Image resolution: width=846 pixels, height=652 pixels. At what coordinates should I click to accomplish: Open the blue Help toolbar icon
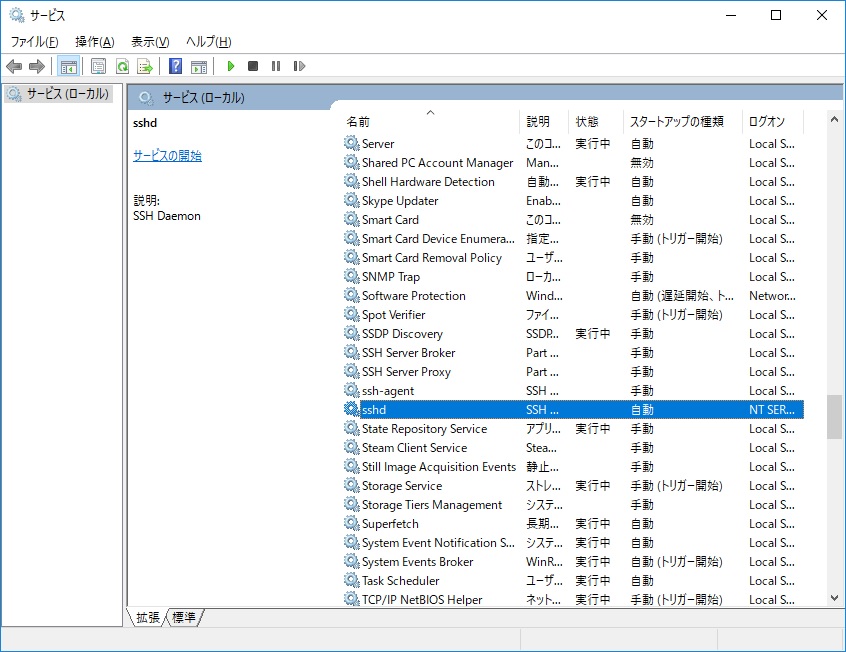(x=175, y=66)
